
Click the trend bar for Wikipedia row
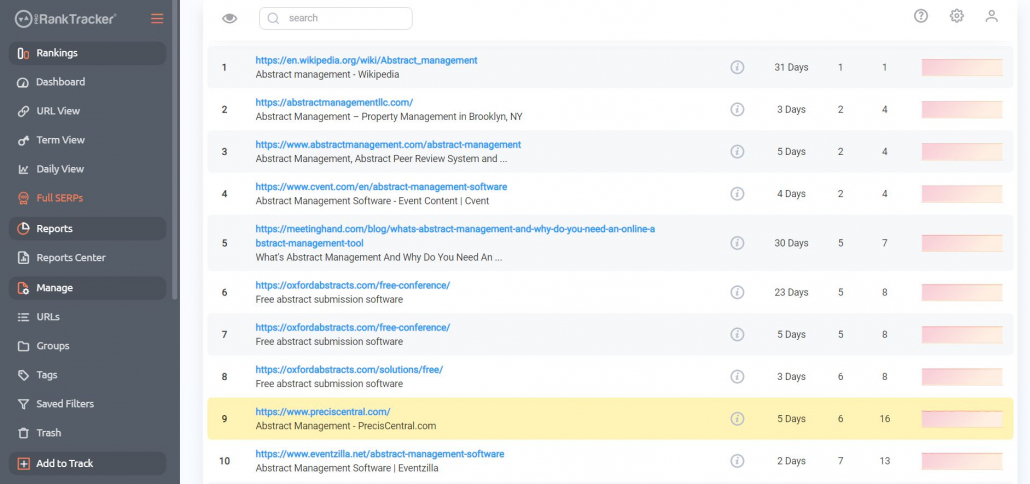point(962,67)
